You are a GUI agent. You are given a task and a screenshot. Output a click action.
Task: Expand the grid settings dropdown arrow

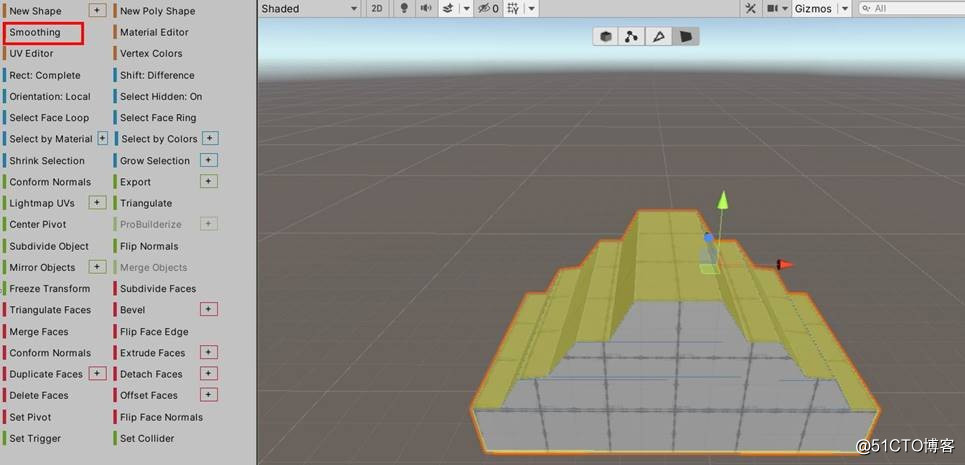click(531, 9)
